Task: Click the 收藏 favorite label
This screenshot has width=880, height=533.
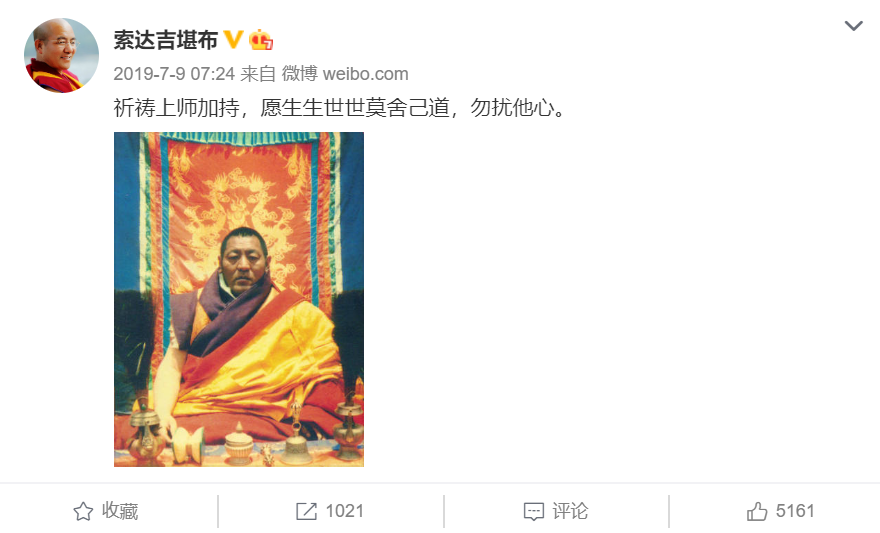Action: (x=120, y=511)
